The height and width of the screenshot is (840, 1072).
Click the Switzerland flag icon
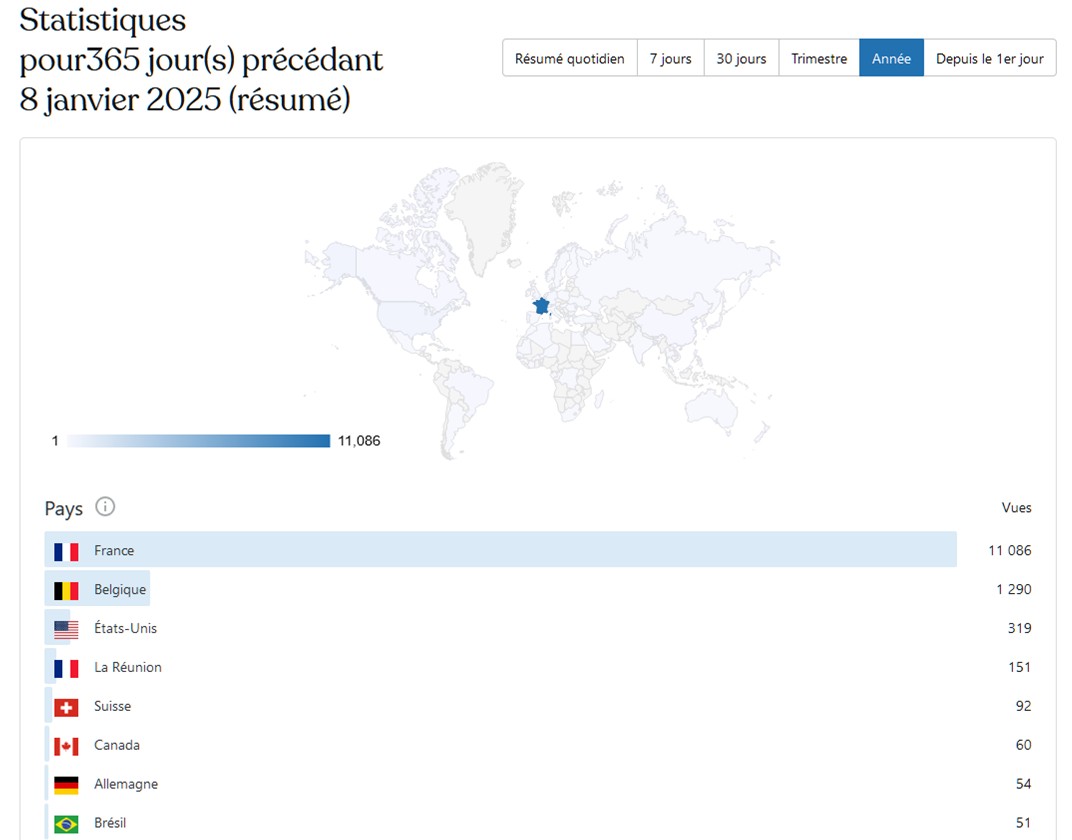click(66, 707)
